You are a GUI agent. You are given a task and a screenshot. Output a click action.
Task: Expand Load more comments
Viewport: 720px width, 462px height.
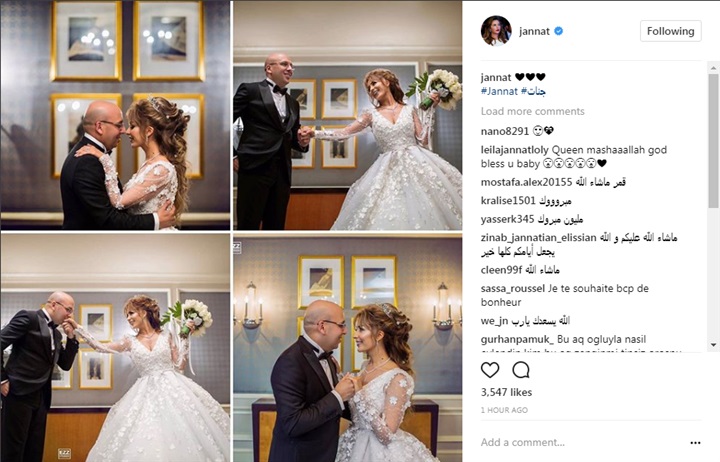tap(533, 112)
